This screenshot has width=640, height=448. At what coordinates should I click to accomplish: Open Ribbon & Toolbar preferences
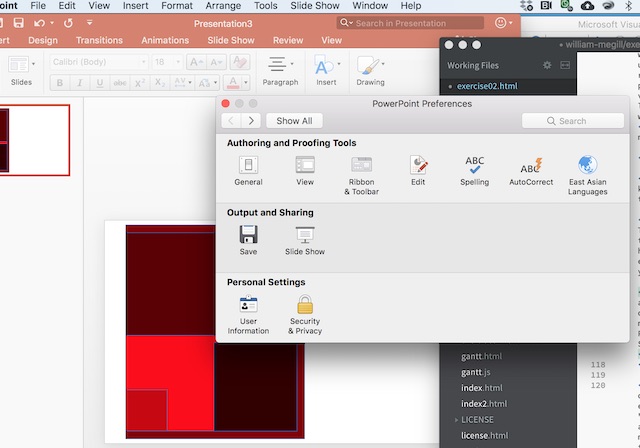tap(361, 174)
